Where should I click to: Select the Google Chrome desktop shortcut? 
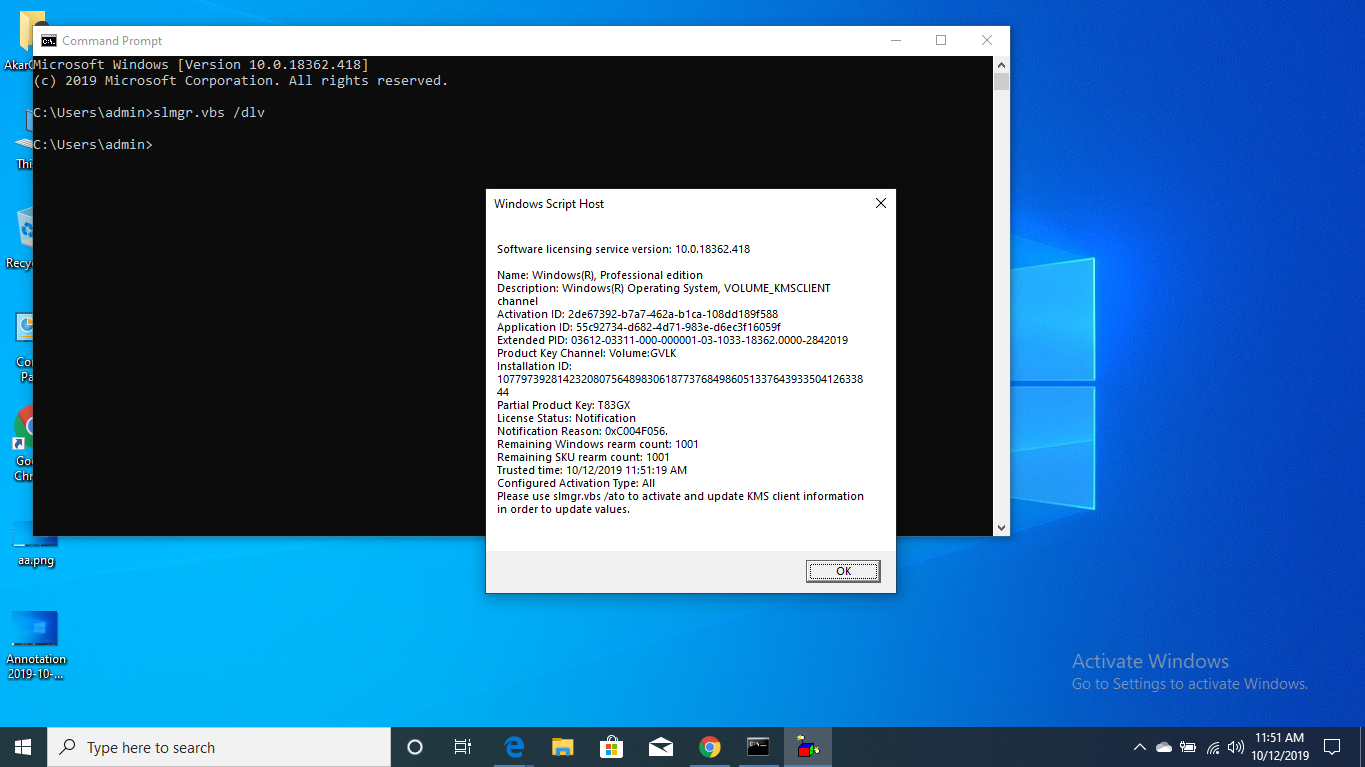click(x=23, y=445)
